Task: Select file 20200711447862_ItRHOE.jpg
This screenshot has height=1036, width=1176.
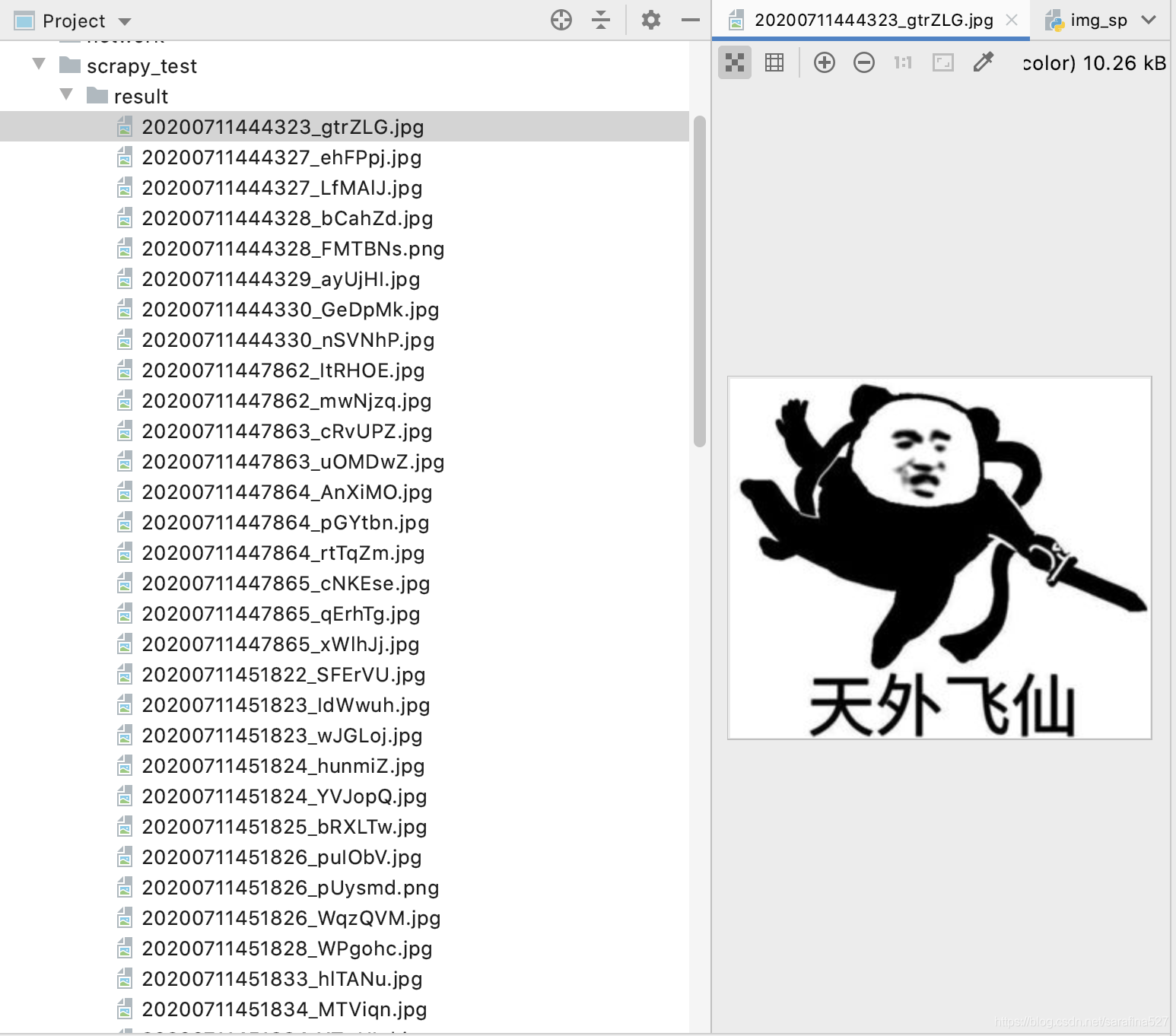Action: (x=283, y=370)
